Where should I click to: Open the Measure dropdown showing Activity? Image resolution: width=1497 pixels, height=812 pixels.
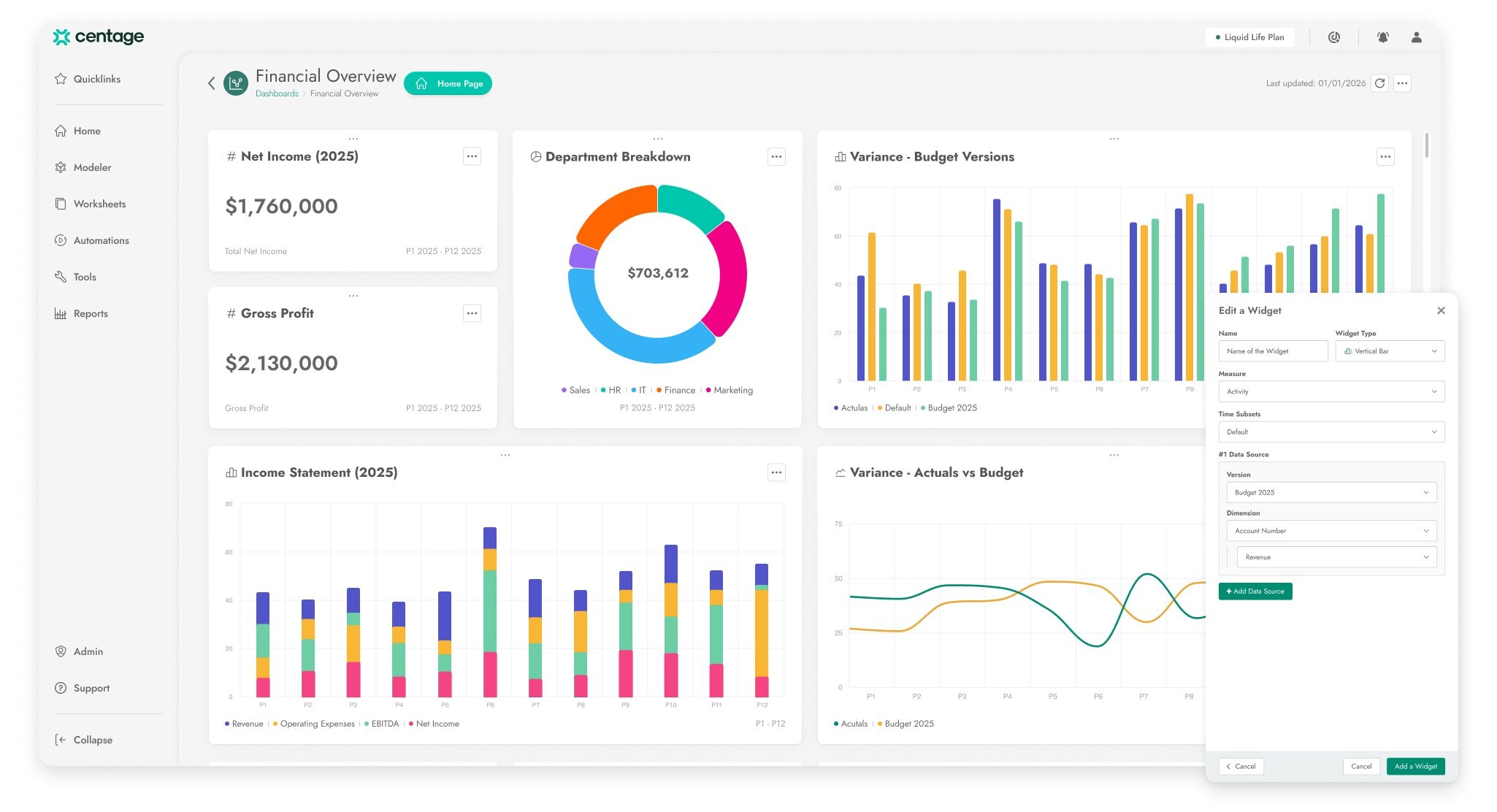[x=1331, y=391]
